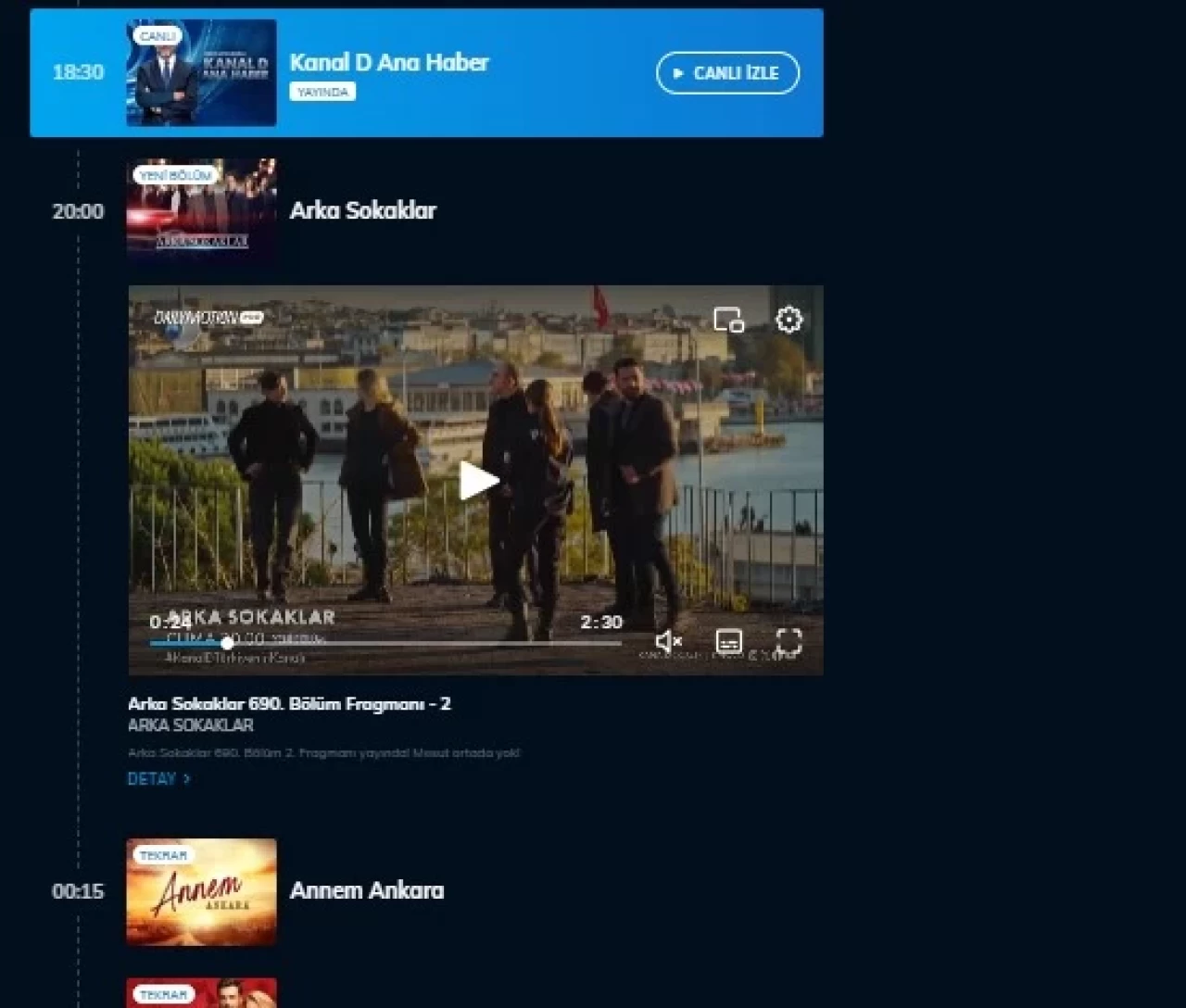Viewport: 1186px width, 1008px height.
Task: Seek using the video progress bar
Action: [385, 643]
